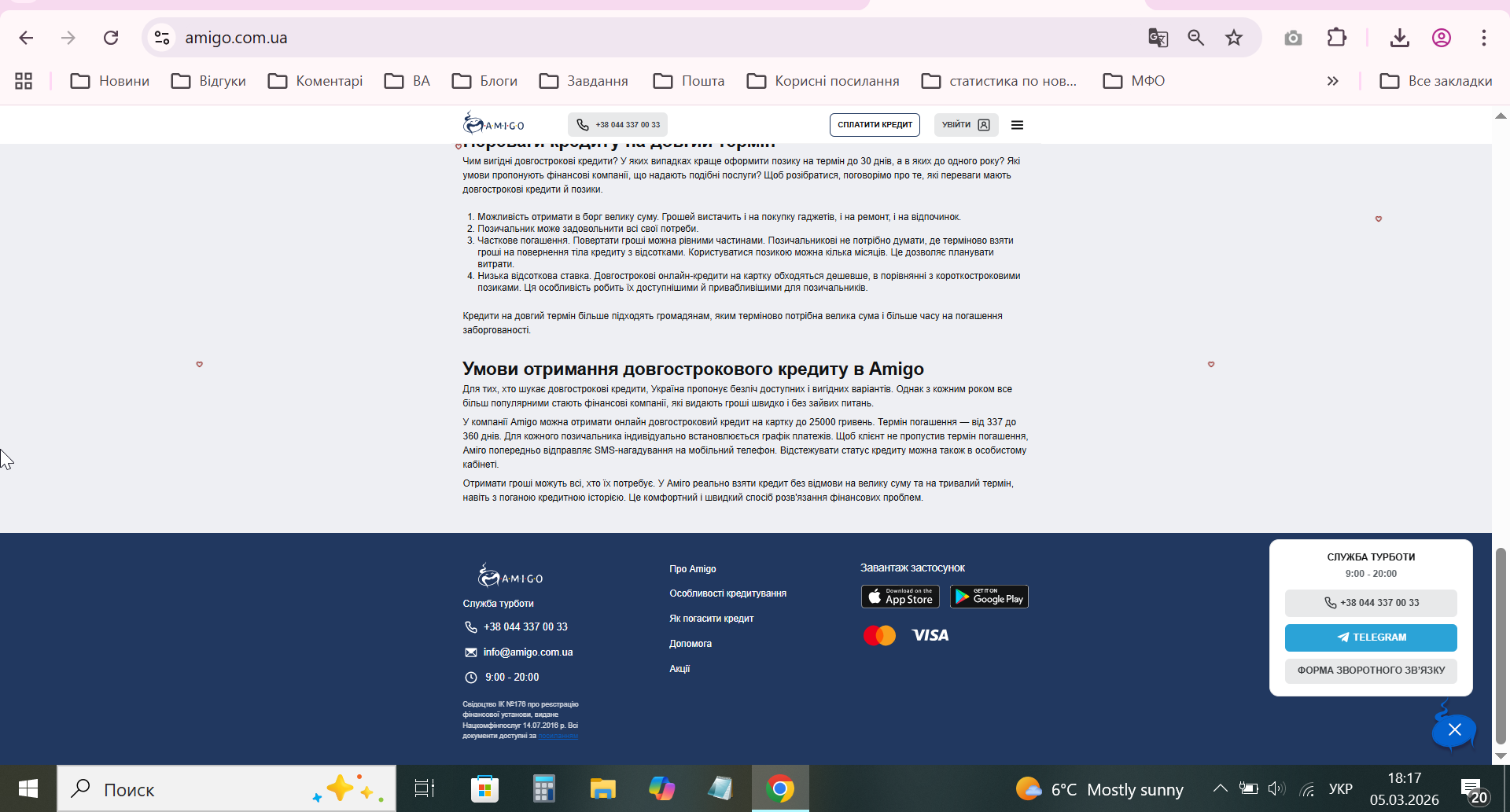Open the Chrome apps grid shortcut
Viewport: 1510px width, 812px height.
click(x=24, y=81)
